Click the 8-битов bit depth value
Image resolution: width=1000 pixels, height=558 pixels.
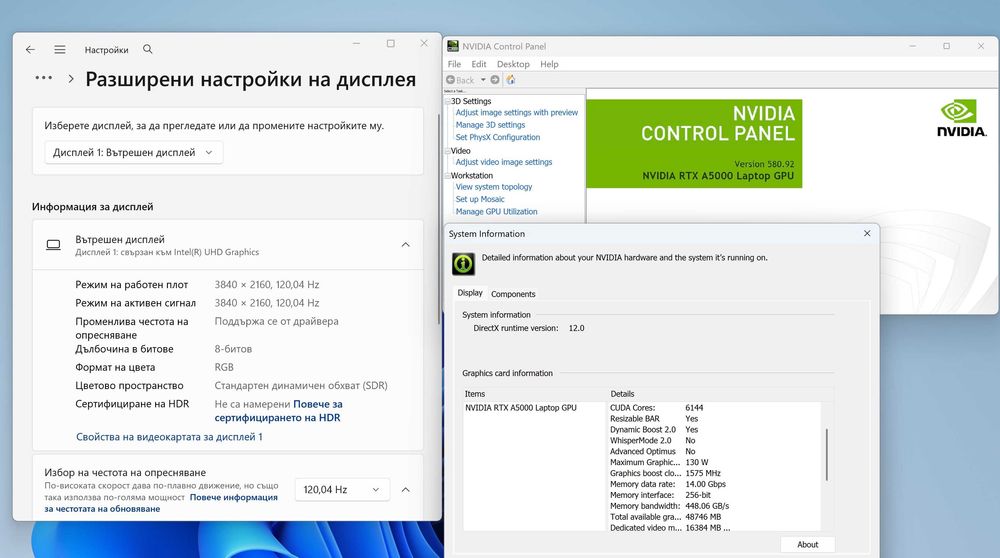point(233,349)
